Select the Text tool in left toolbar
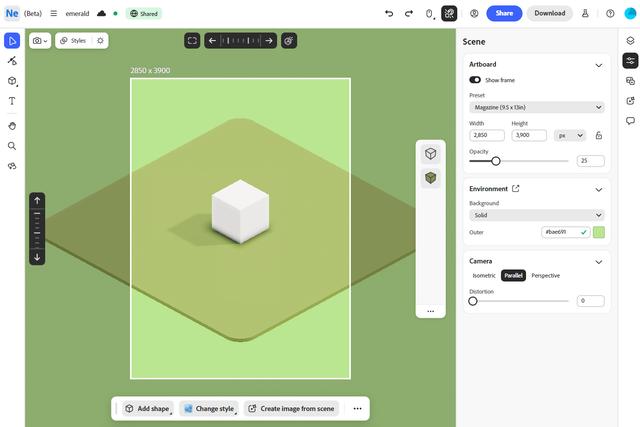The image size is (640, 427). pos(12,101)
